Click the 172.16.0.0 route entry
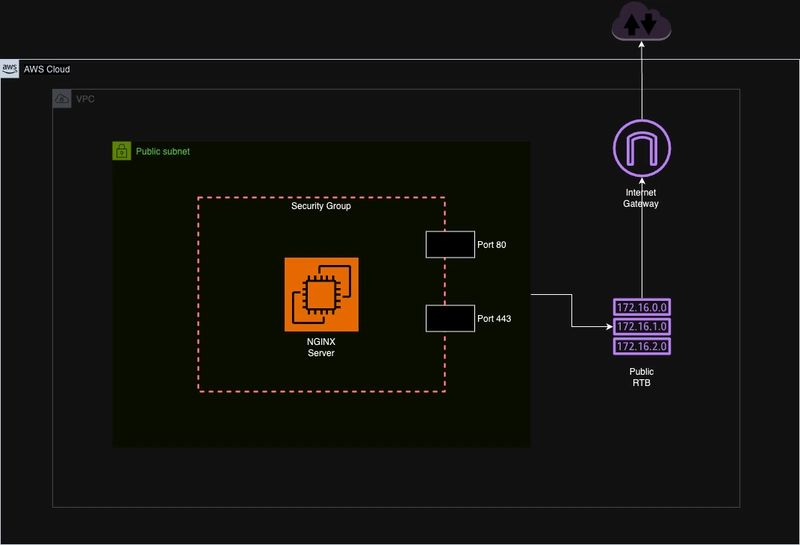Viewport: 800px width, 545px height. pyautogui.click(x=642, y=307)
